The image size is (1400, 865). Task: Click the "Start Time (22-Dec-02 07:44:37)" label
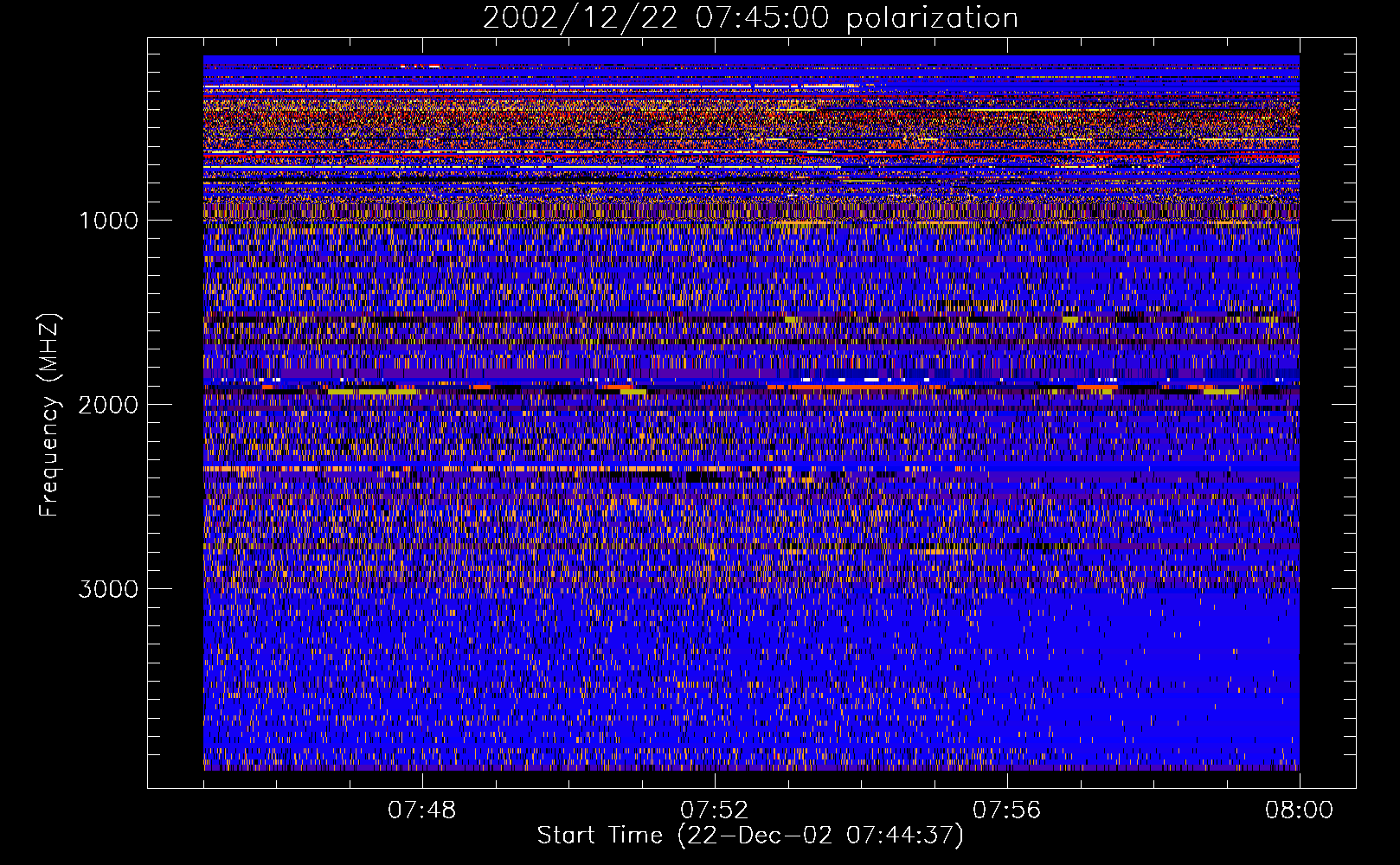point(750,836)
